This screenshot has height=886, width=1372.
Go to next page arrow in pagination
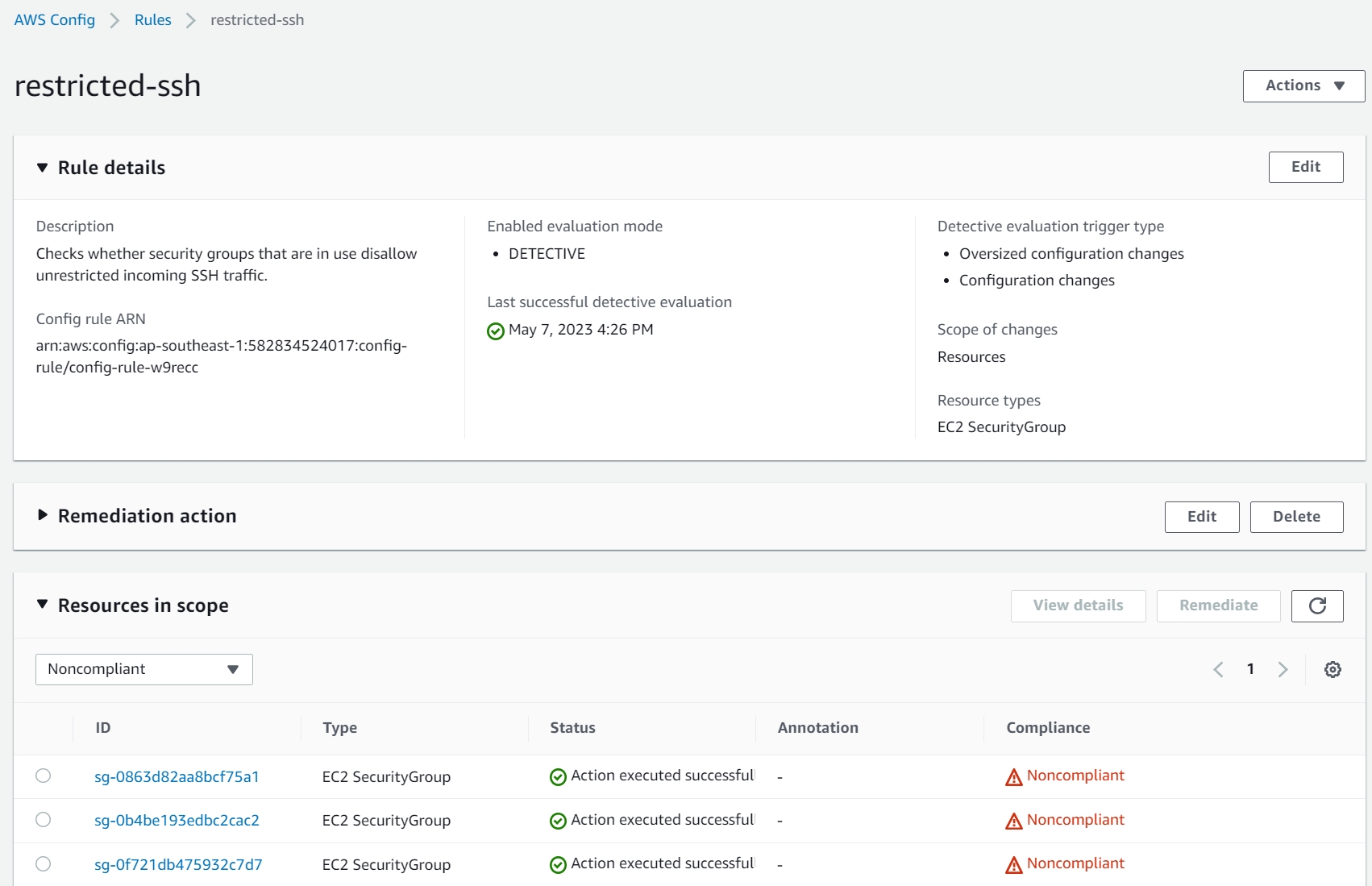(x=1283, y=670)
